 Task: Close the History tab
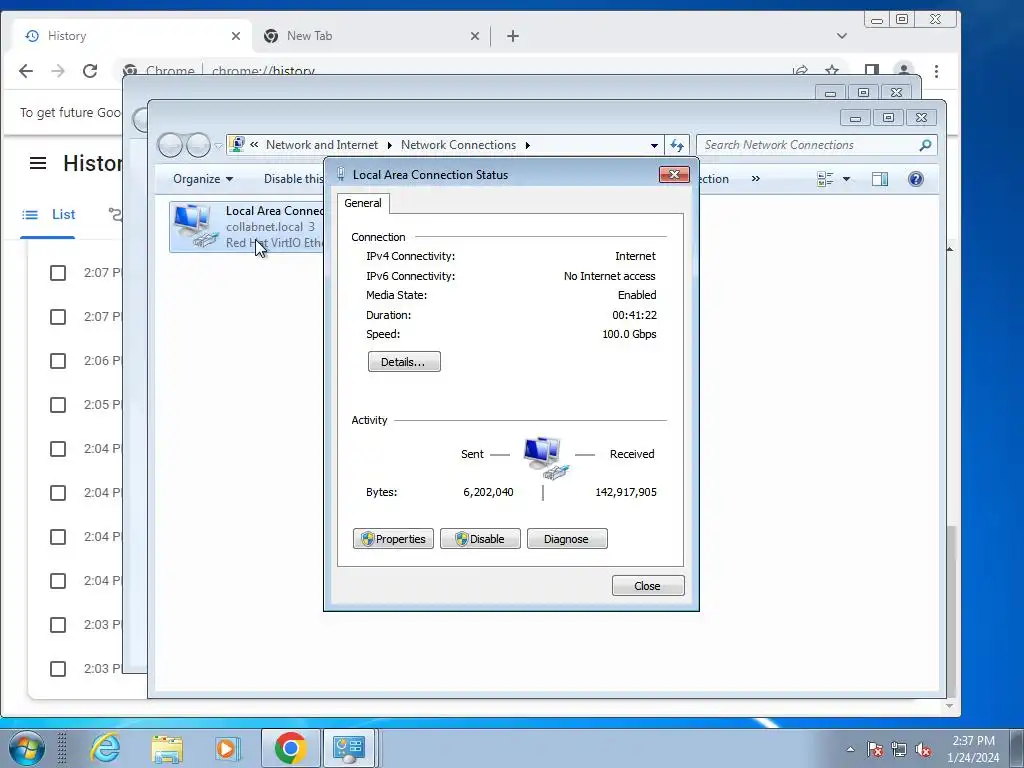[236, 36]
